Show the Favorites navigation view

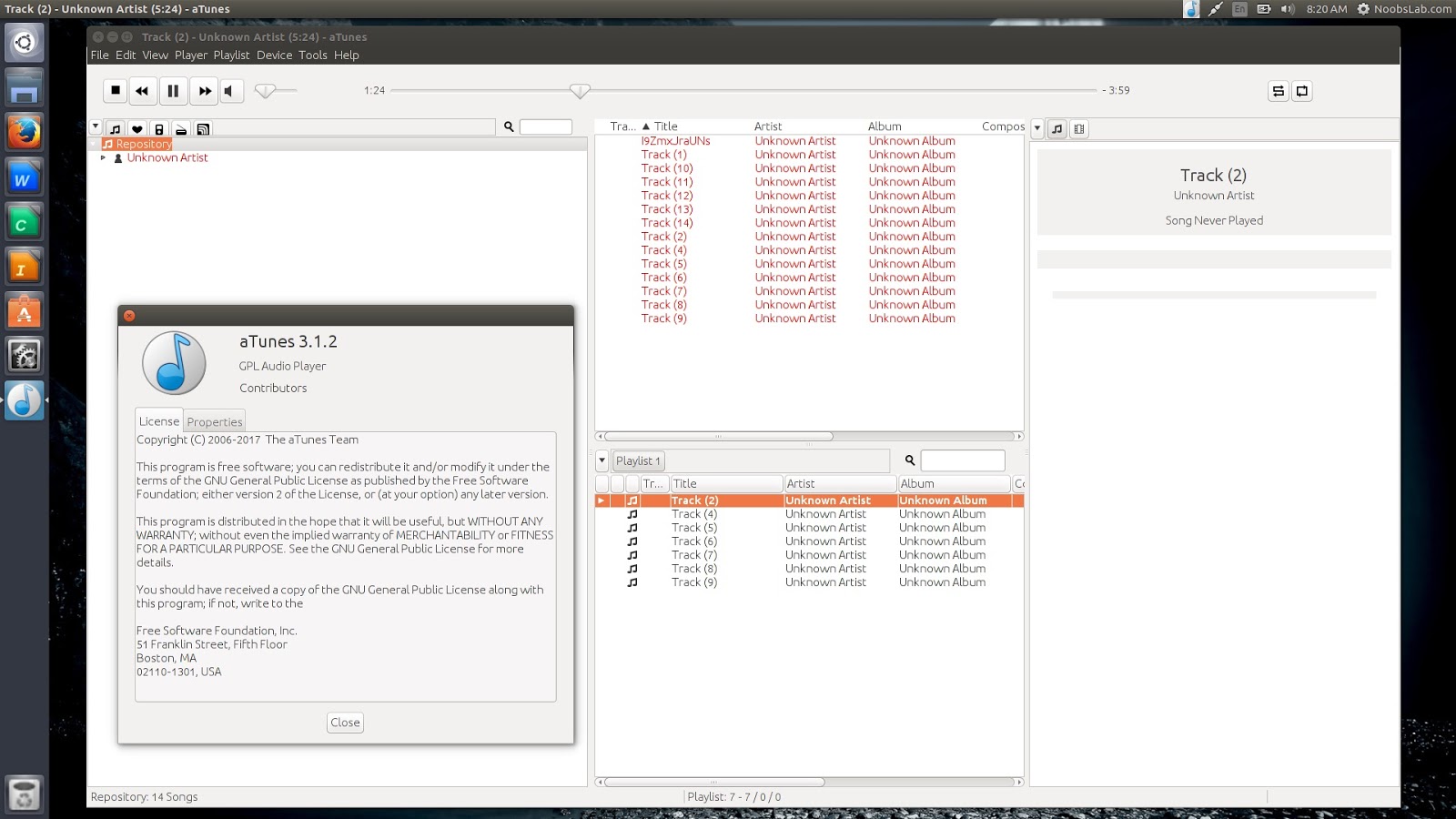coord(136,126)
